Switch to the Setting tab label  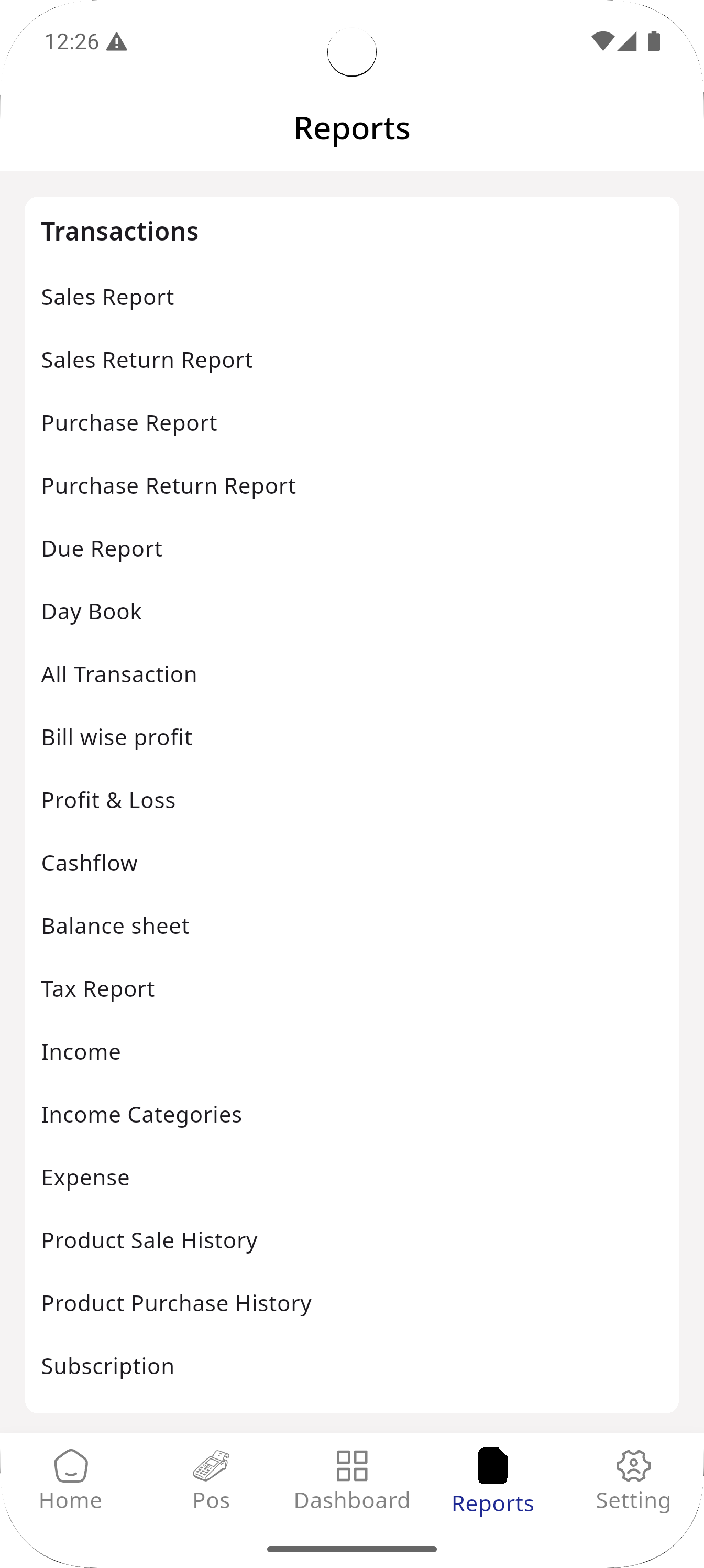pos(633,1500)
